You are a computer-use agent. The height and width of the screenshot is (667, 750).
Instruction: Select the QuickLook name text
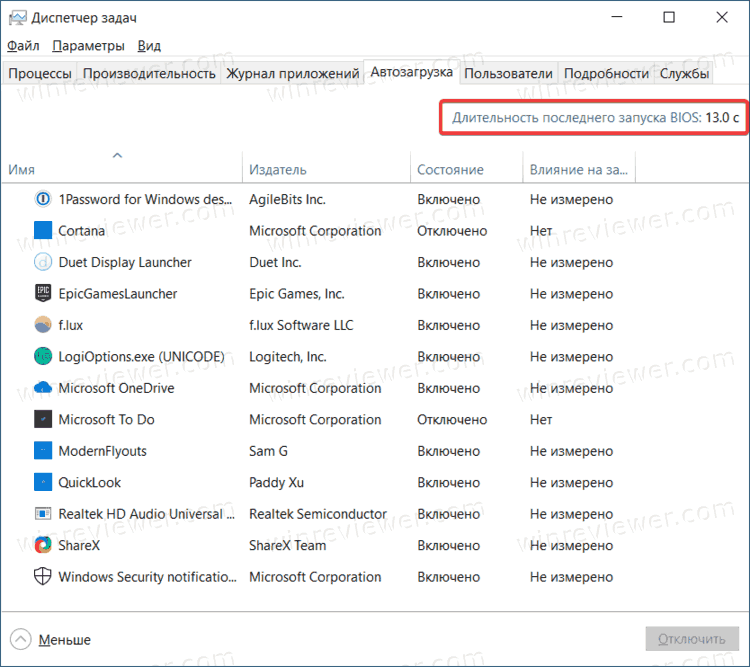(x=89, y=482)
